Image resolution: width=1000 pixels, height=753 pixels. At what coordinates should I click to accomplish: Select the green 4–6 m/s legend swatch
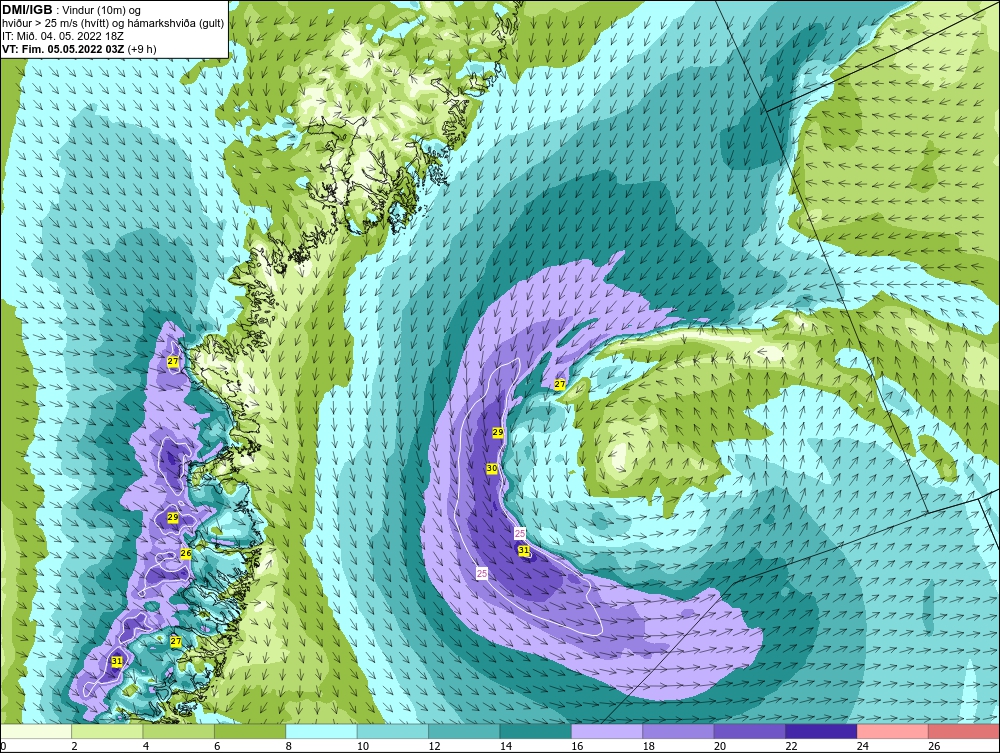[179, 731]
